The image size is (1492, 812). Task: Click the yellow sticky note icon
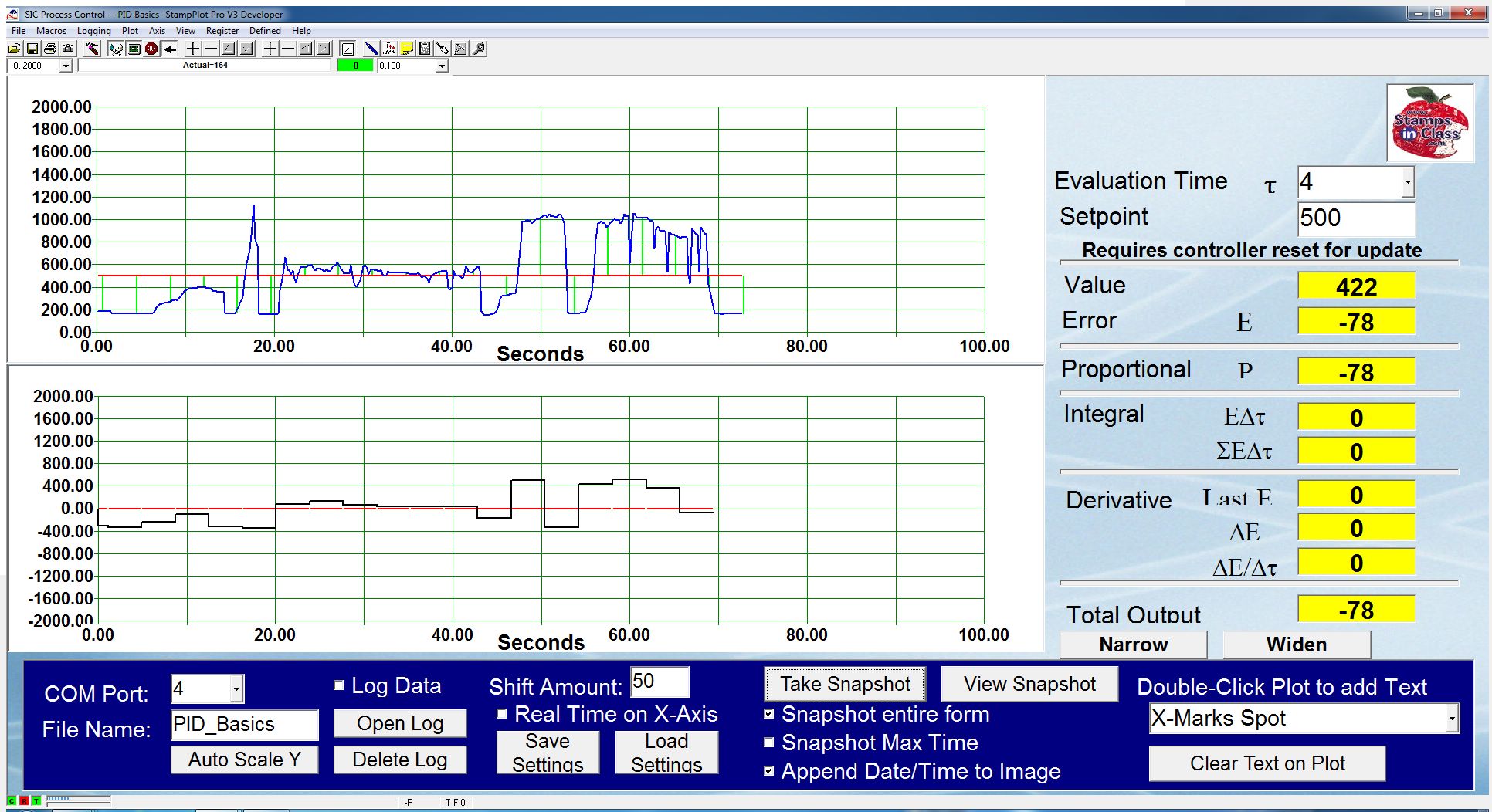point(407,49)
